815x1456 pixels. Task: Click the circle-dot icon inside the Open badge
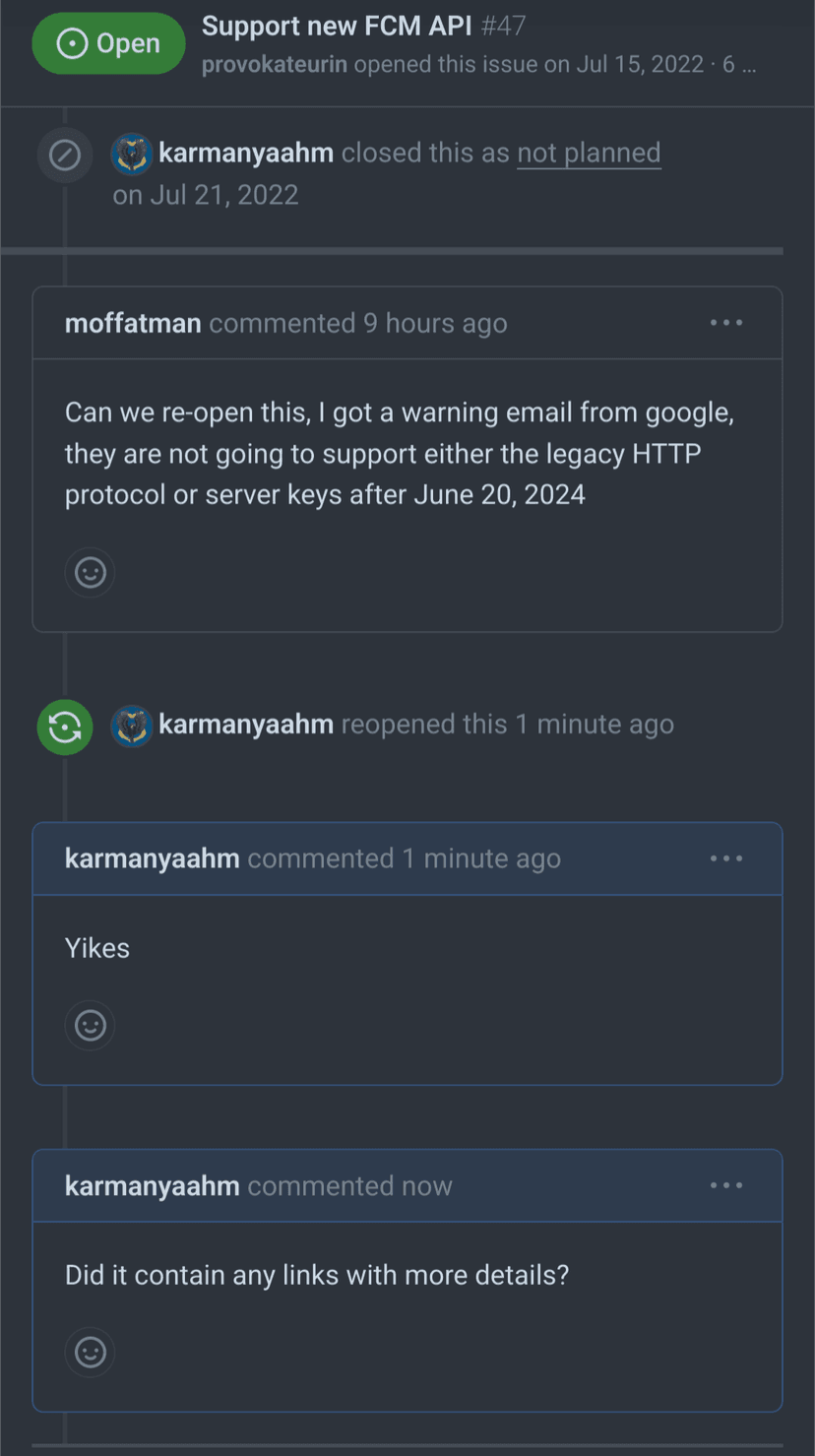pyautogui.click(x=70, y=42)
